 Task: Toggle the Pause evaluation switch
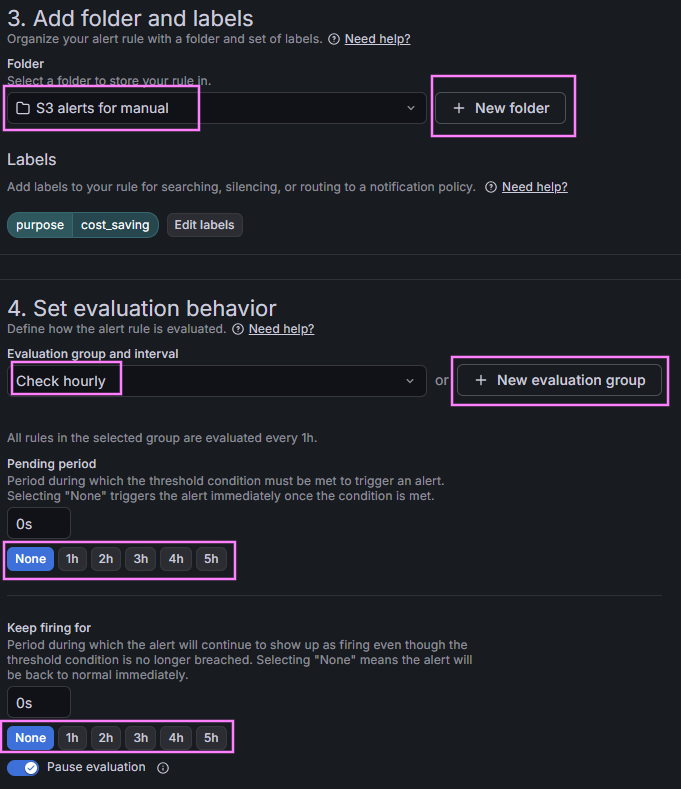23,767
